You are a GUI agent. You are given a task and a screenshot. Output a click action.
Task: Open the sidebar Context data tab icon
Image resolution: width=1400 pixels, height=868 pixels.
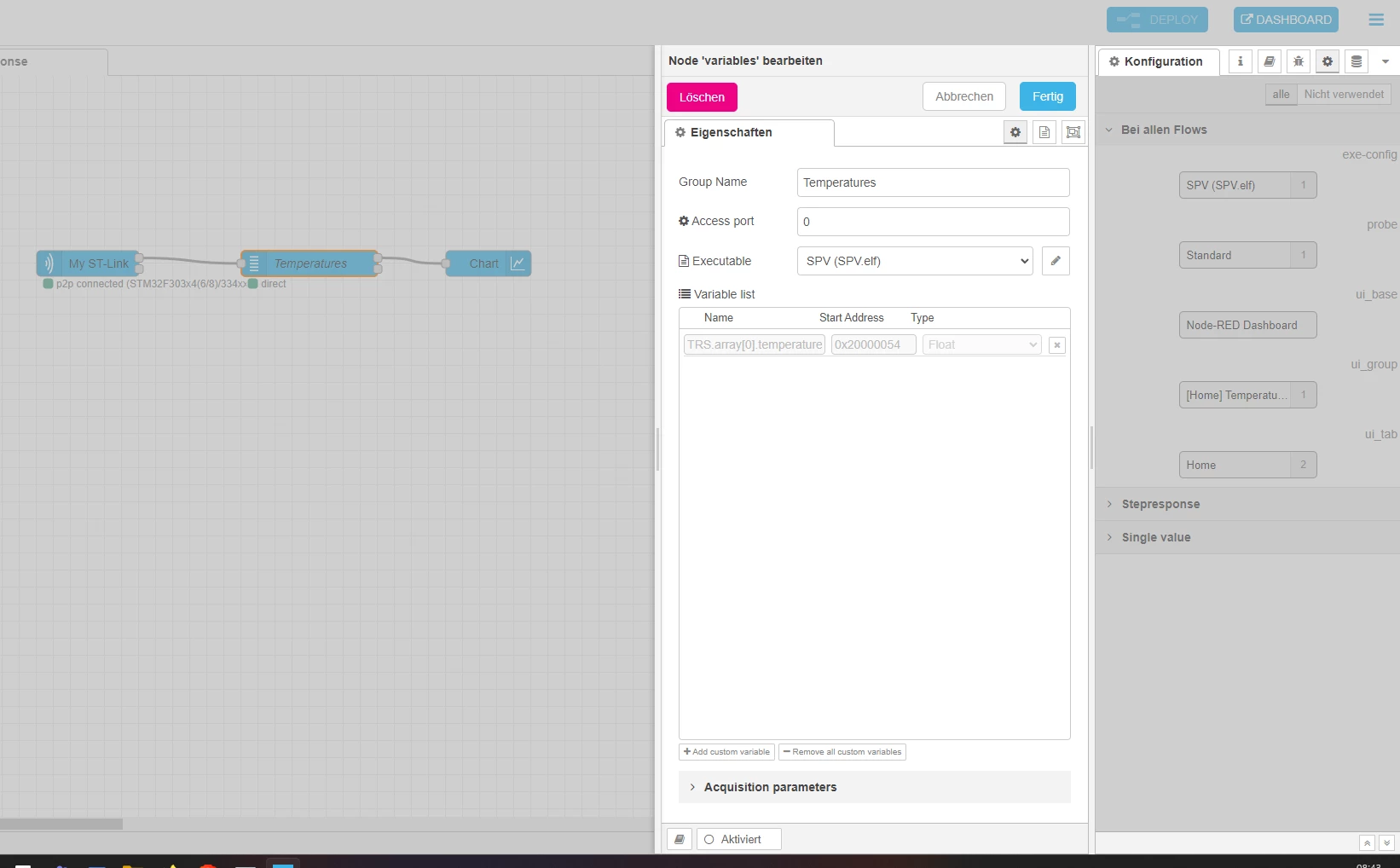[x=1357, y=61]
